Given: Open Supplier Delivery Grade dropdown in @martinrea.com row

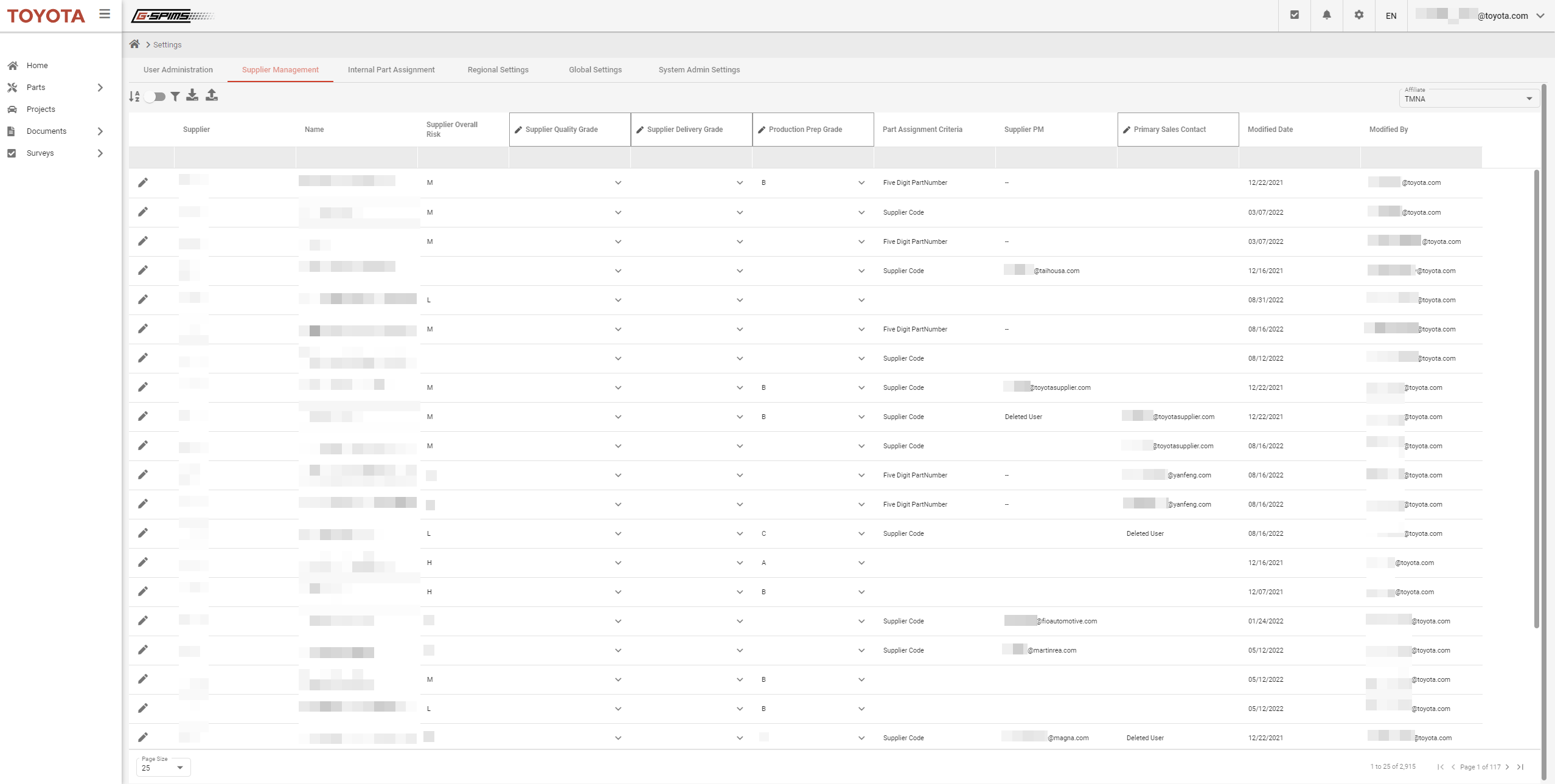Looking at the screenshot, I should pos(740,650).
